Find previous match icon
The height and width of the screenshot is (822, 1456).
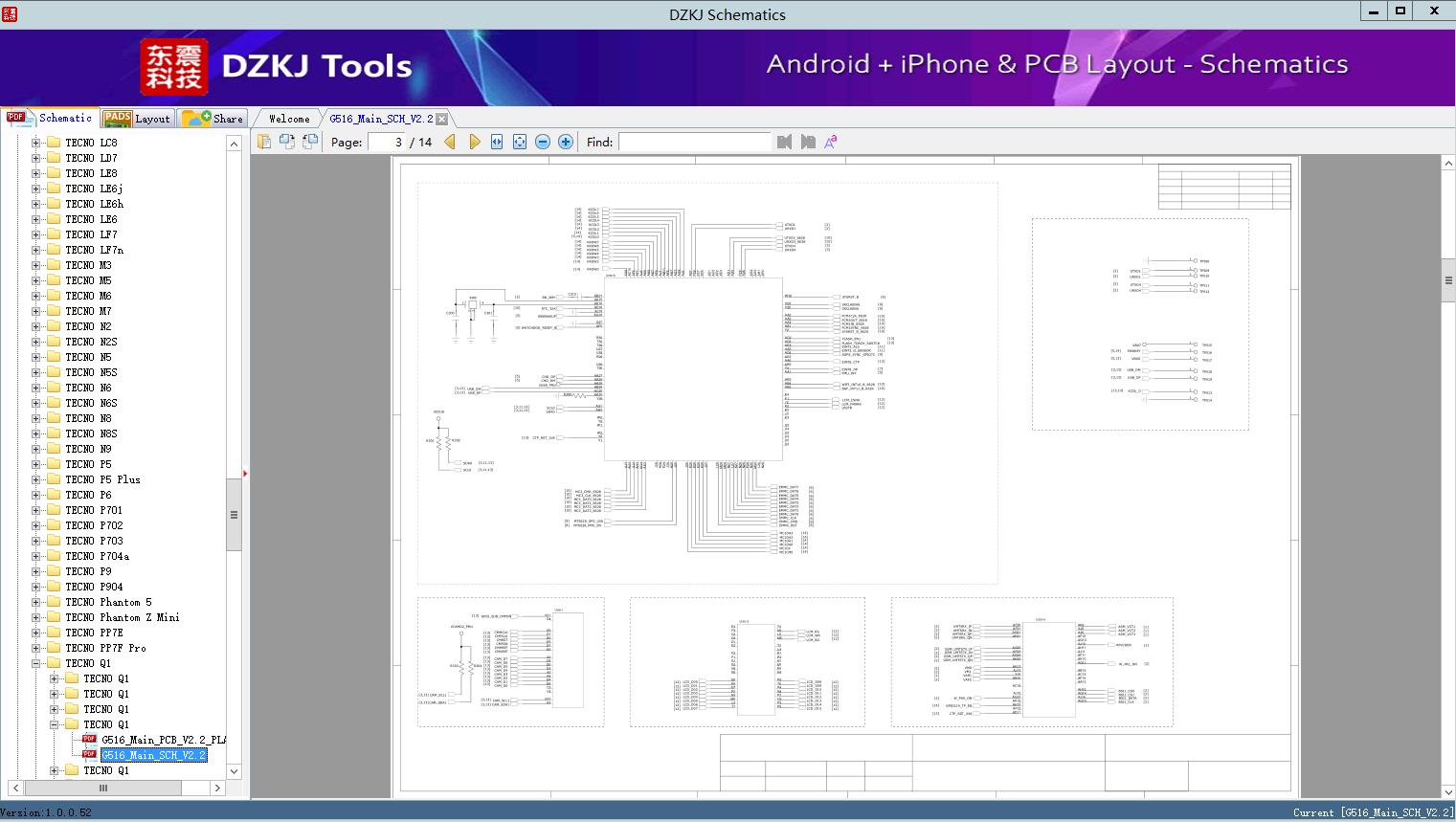(x=785, y=142)
